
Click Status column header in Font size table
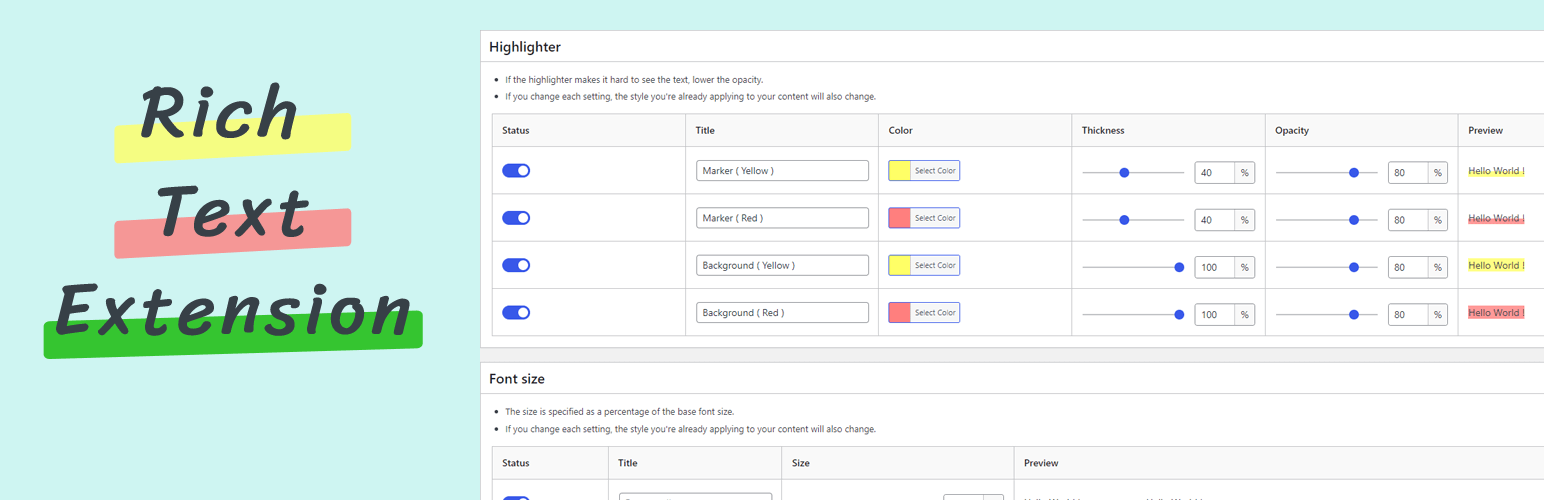coord(516,463)
